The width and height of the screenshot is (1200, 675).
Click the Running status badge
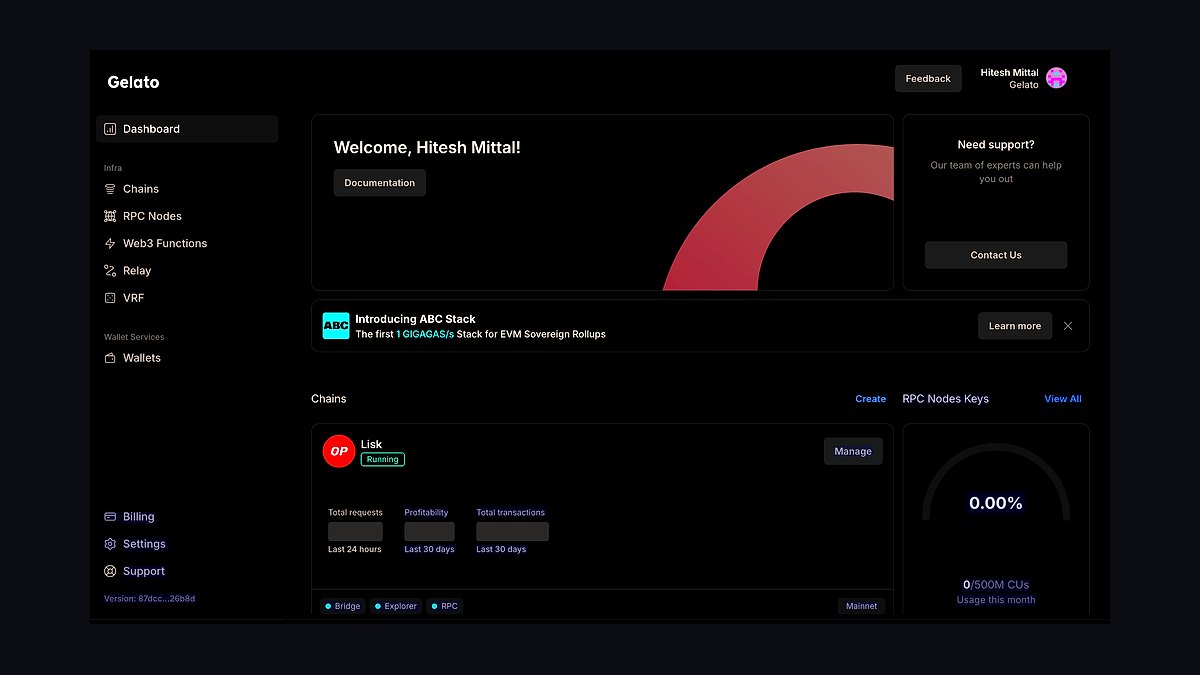383,460
